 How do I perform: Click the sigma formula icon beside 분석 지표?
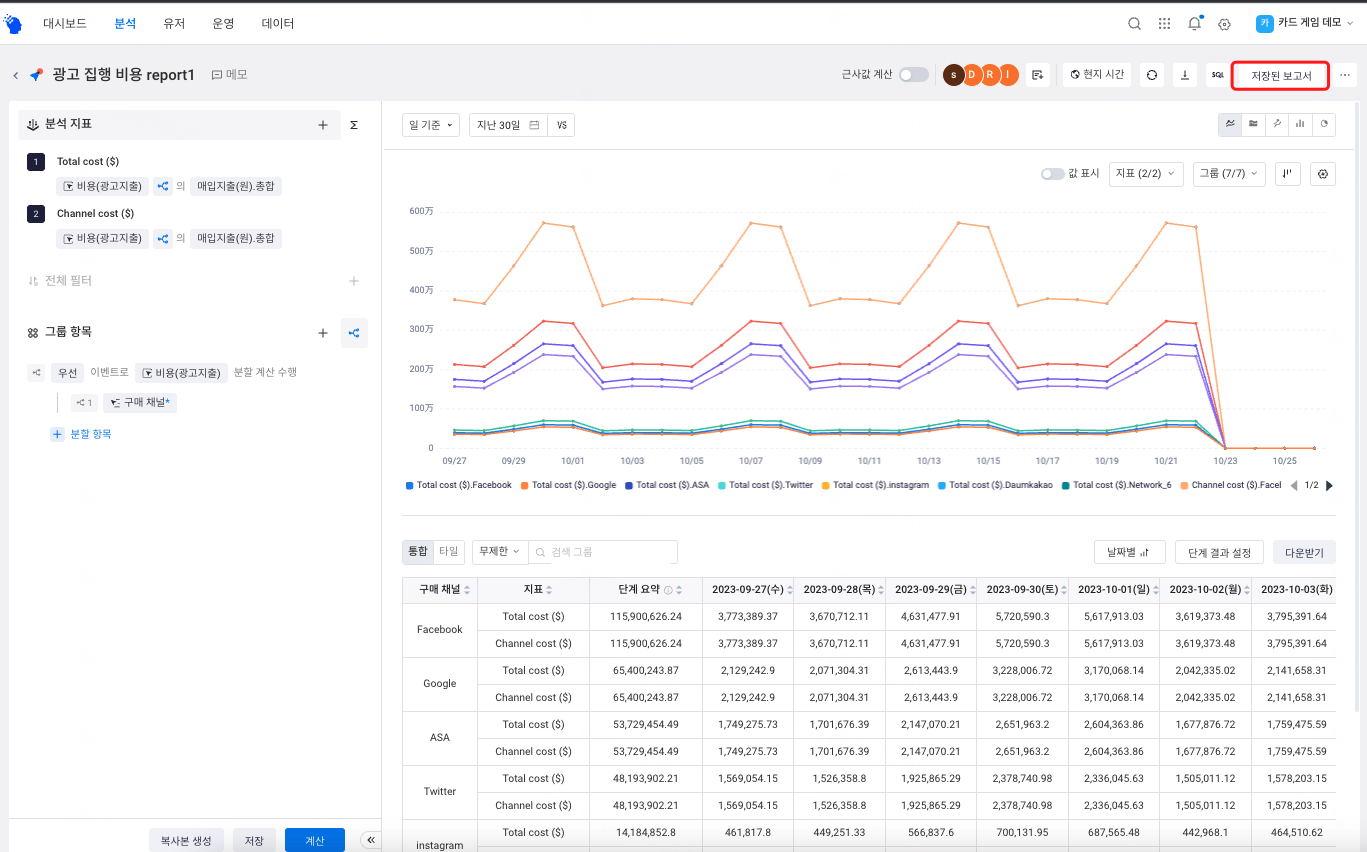pyautogui.click(x=353, y=125)
